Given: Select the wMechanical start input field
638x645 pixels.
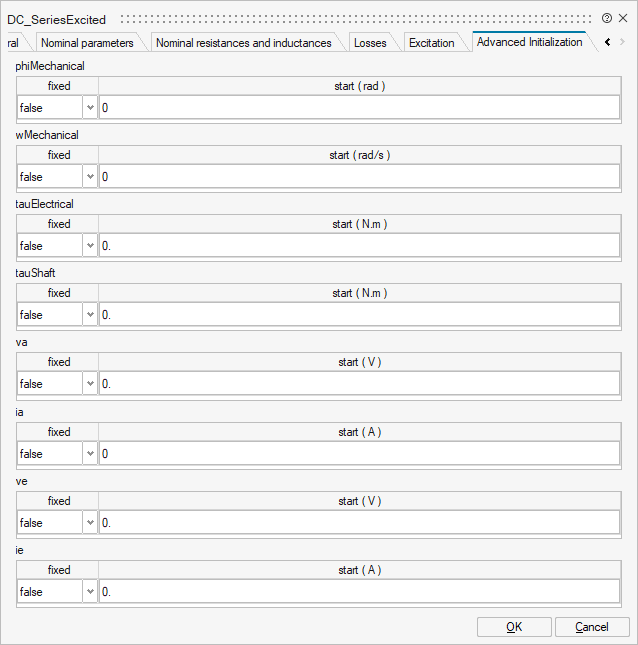Looking at the screenshot, I should pyautogui.click(x=358, y=177).
